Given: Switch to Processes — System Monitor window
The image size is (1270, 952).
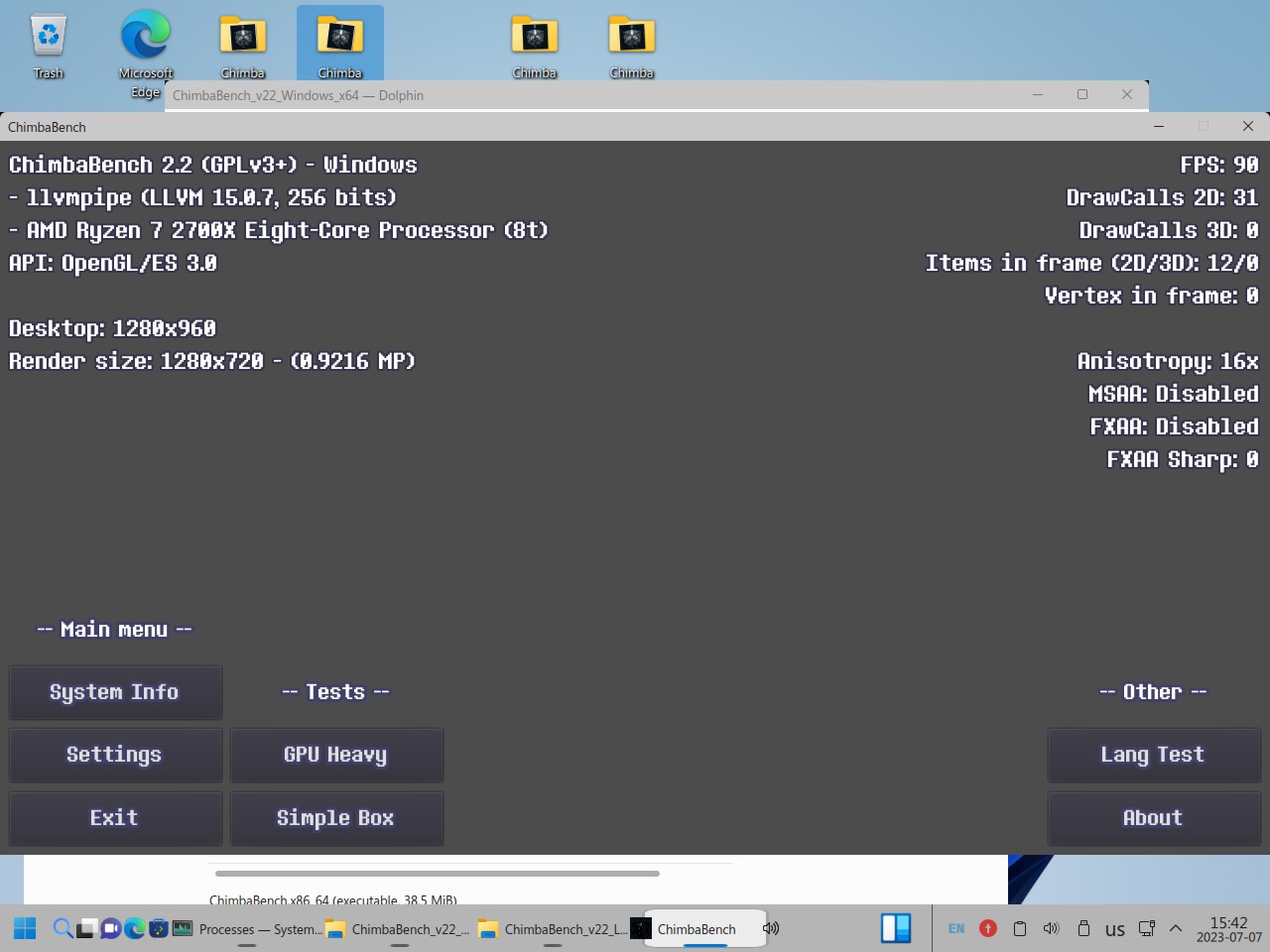Looking at the screenshot, I should tap(247, 929).
